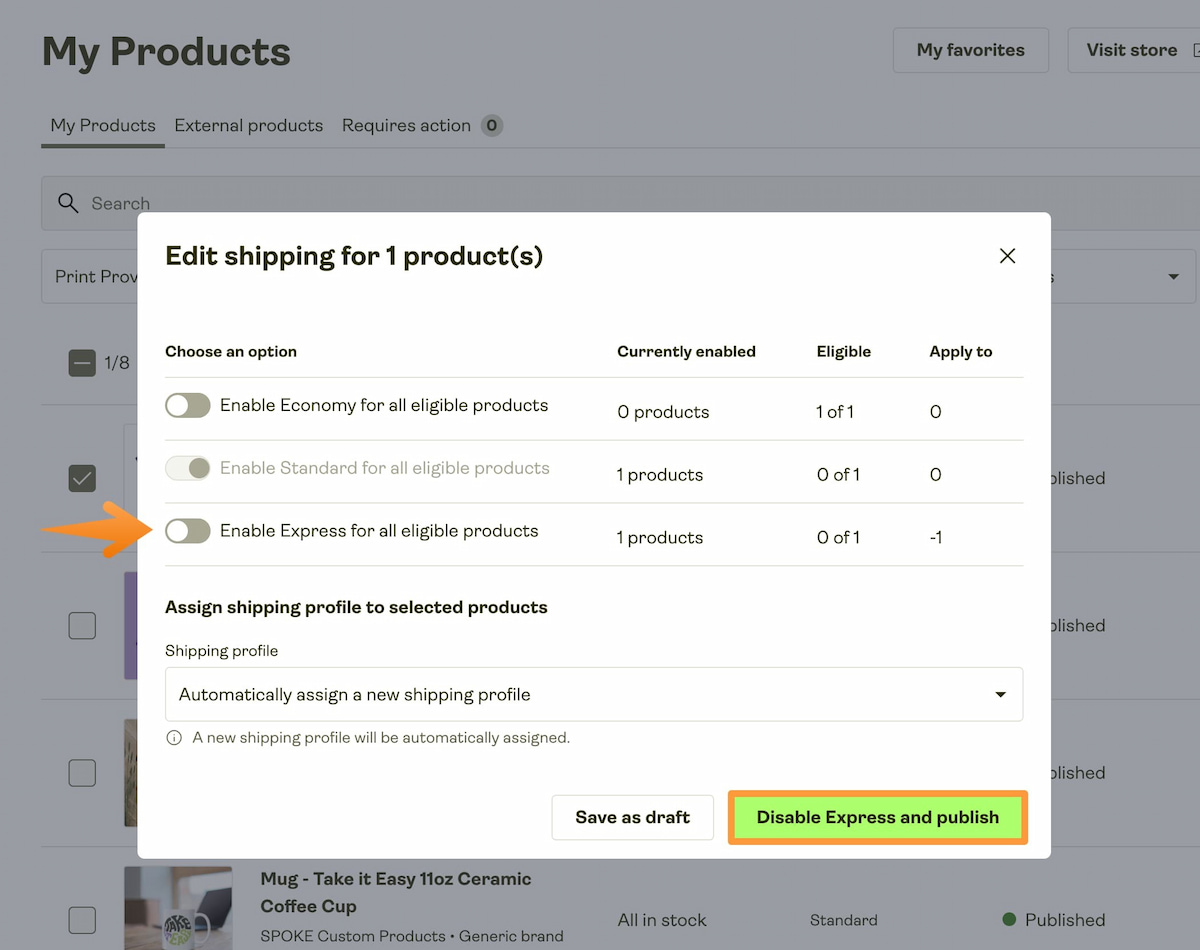Toggle the disabled Enable Standard switch
This screenshot has height=950, width=1200.
tap(187, 468)
